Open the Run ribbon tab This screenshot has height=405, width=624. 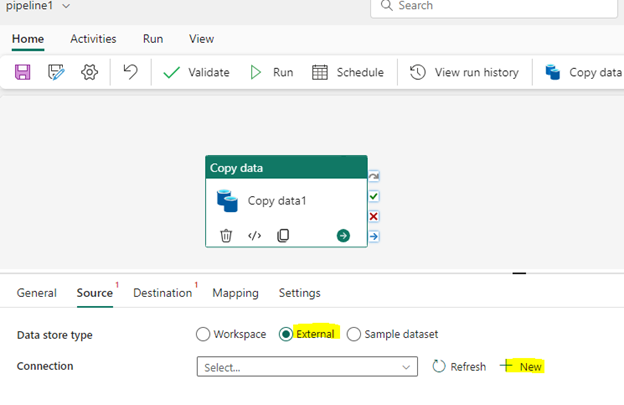(x=153, y=39)
